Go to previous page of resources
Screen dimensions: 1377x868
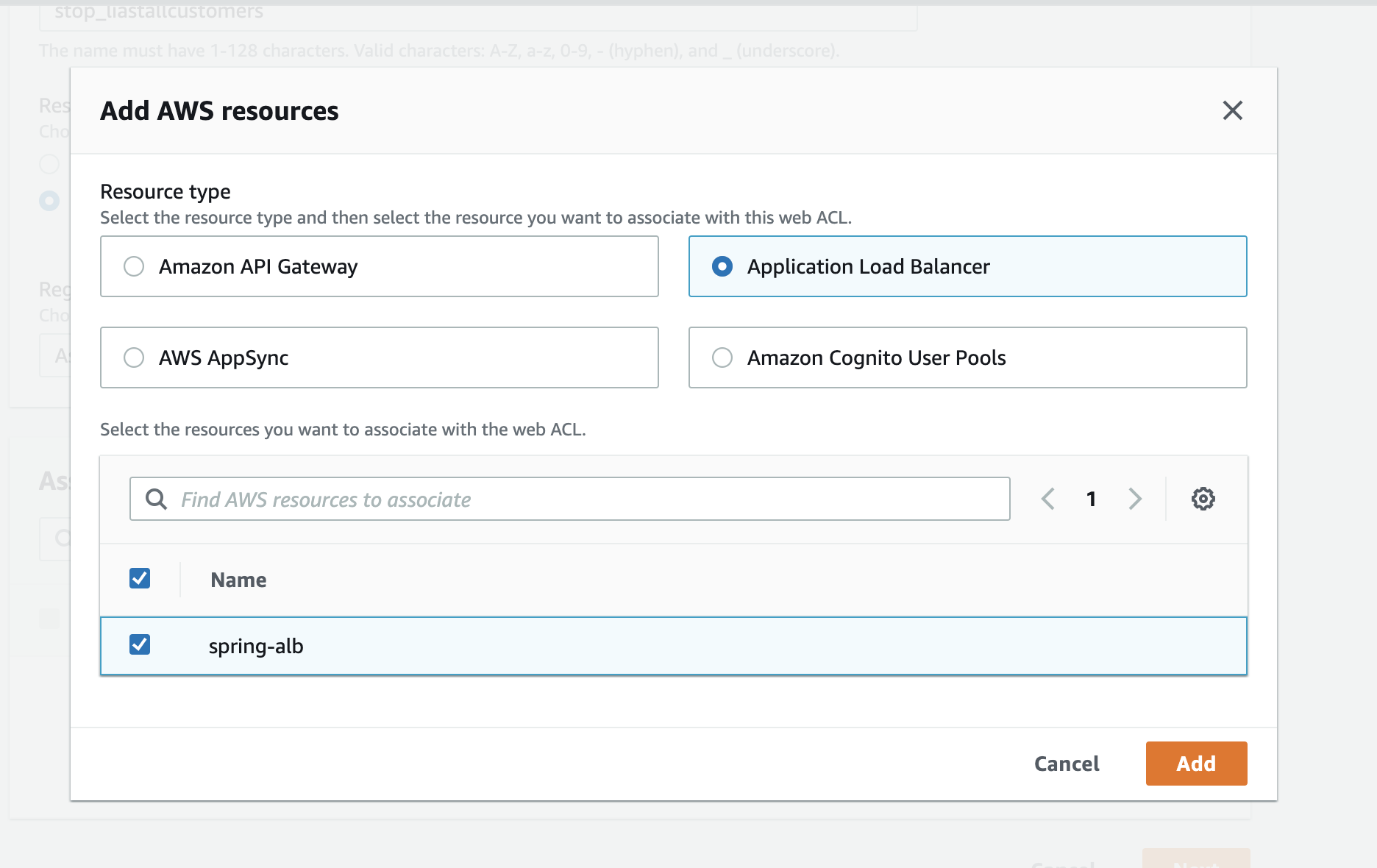[1048, 499]
